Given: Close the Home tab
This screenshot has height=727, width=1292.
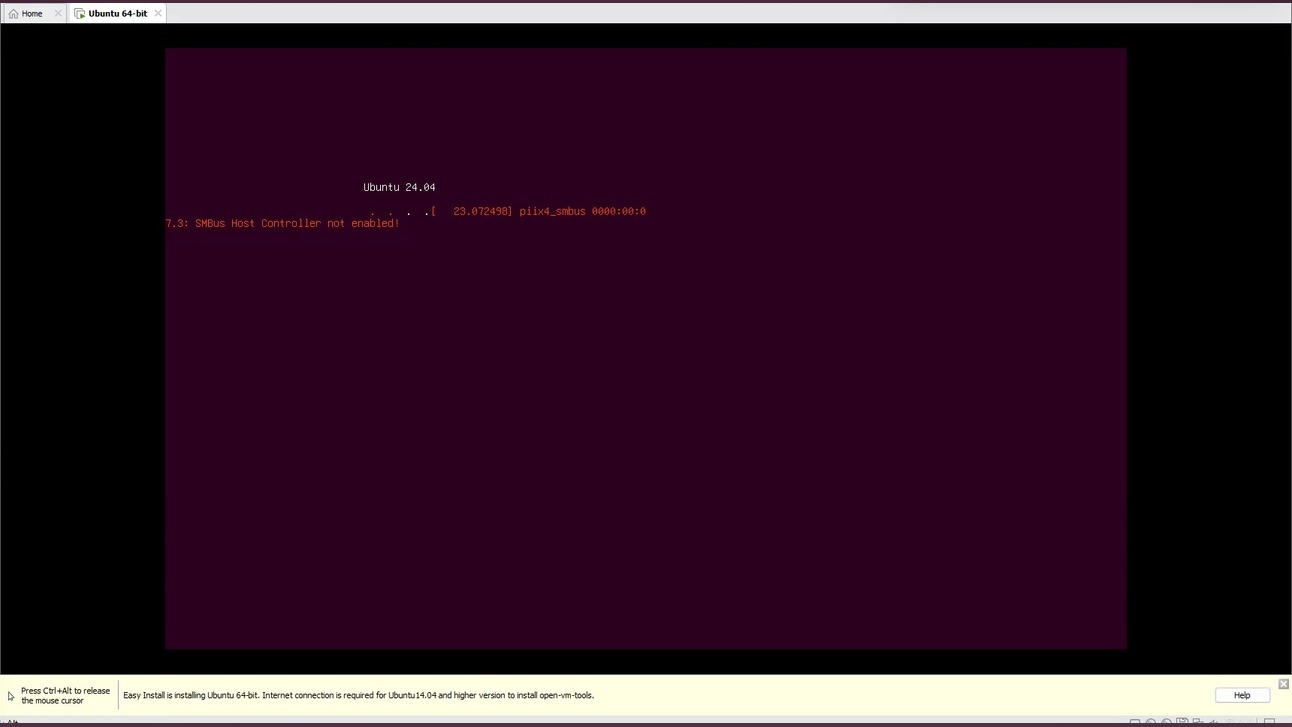Looking at the screenshot, I should [57, 14].
